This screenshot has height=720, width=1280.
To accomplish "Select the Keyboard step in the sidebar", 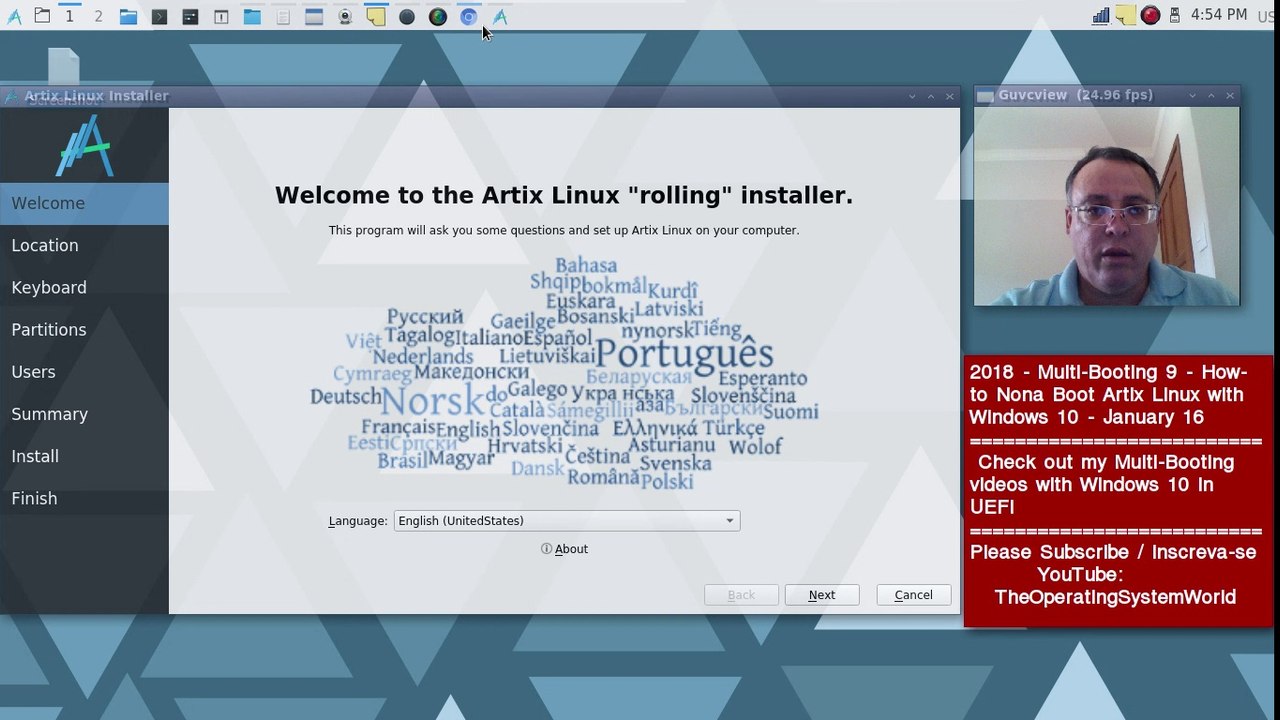I will 84,288.
